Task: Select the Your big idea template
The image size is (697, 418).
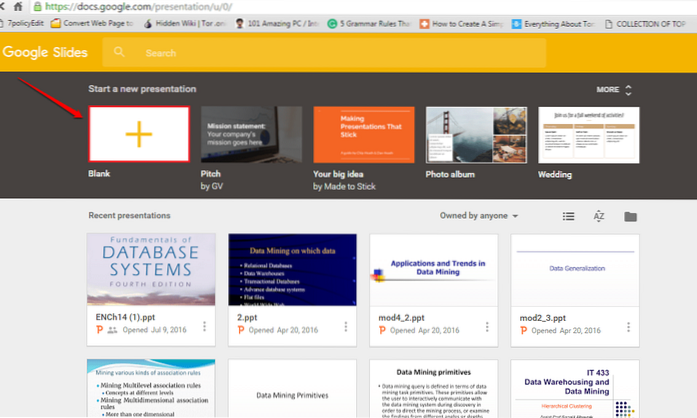Action: coord(363,134)
